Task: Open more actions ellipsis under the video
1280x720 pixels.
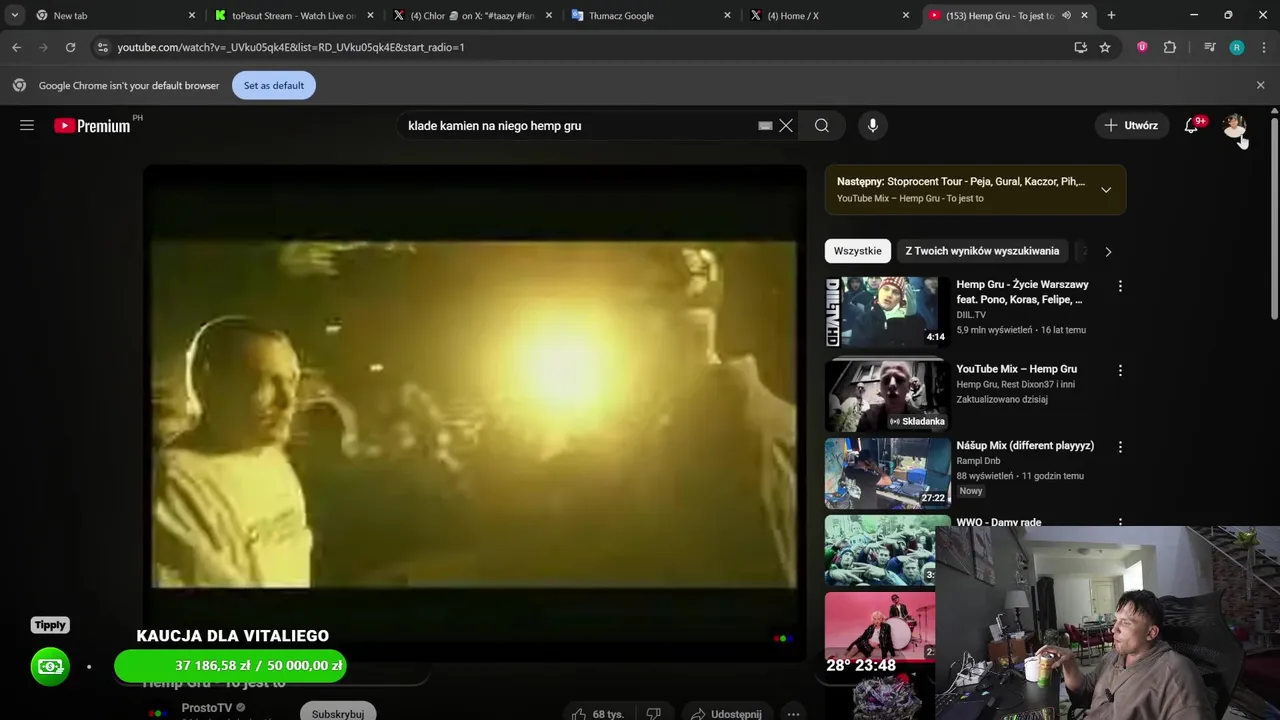Action: pyautogui.click(x=793, y=713)
